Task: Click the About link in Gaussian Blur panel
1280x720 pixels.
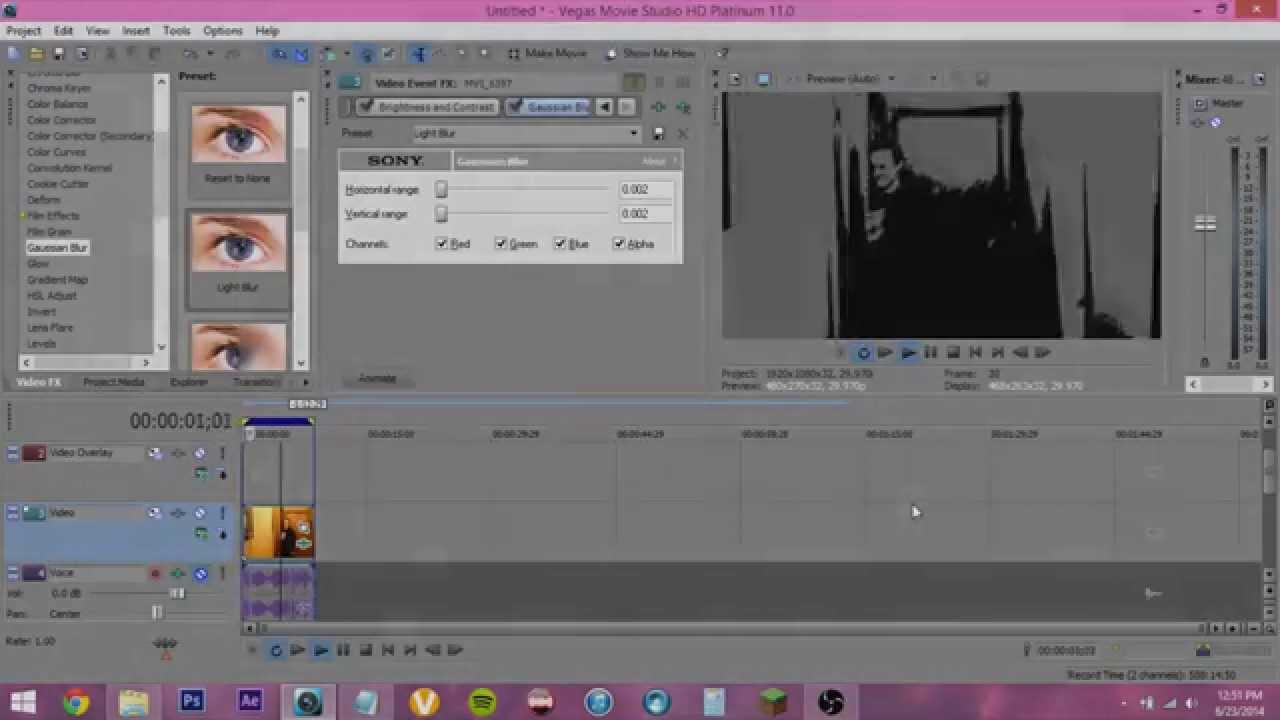Action: tap(653, 161)
